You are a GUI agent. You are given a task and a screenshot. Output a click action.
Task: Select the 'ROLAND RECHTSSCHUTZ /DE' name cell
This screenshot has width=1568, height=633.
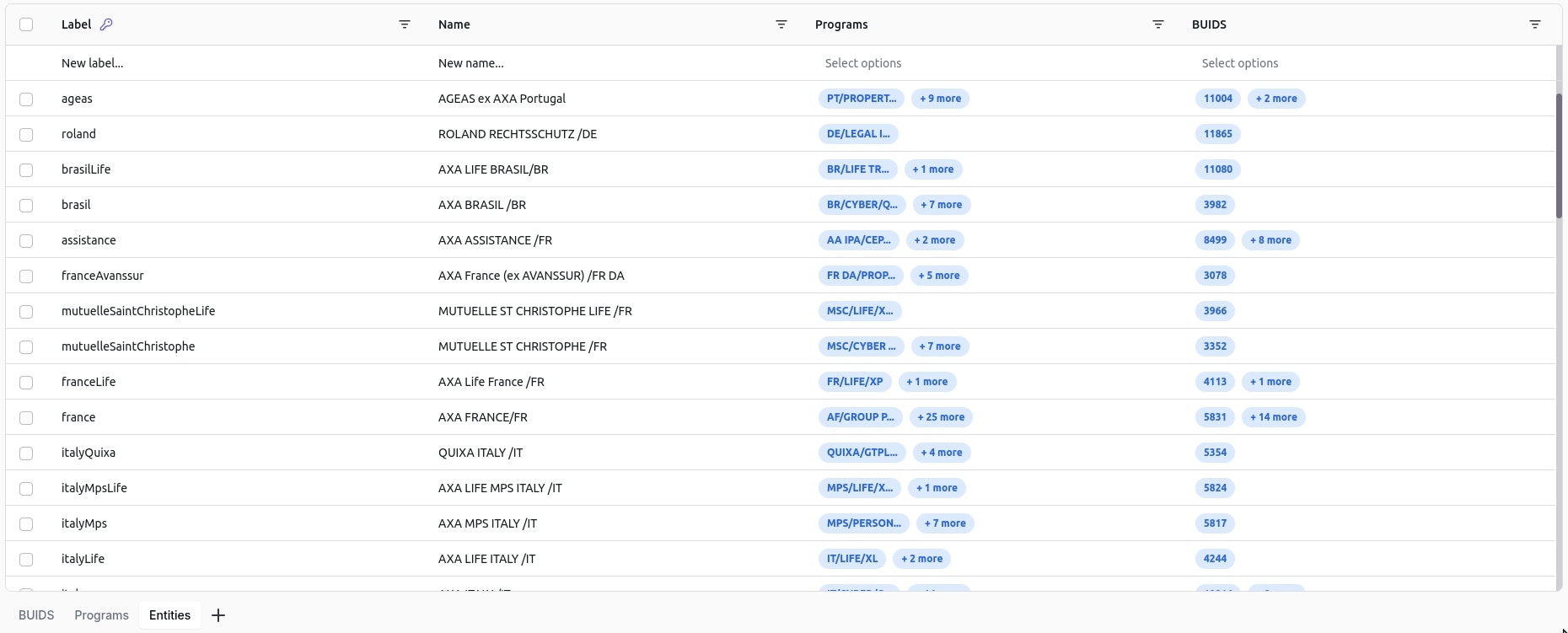click(x=518, y=134)
